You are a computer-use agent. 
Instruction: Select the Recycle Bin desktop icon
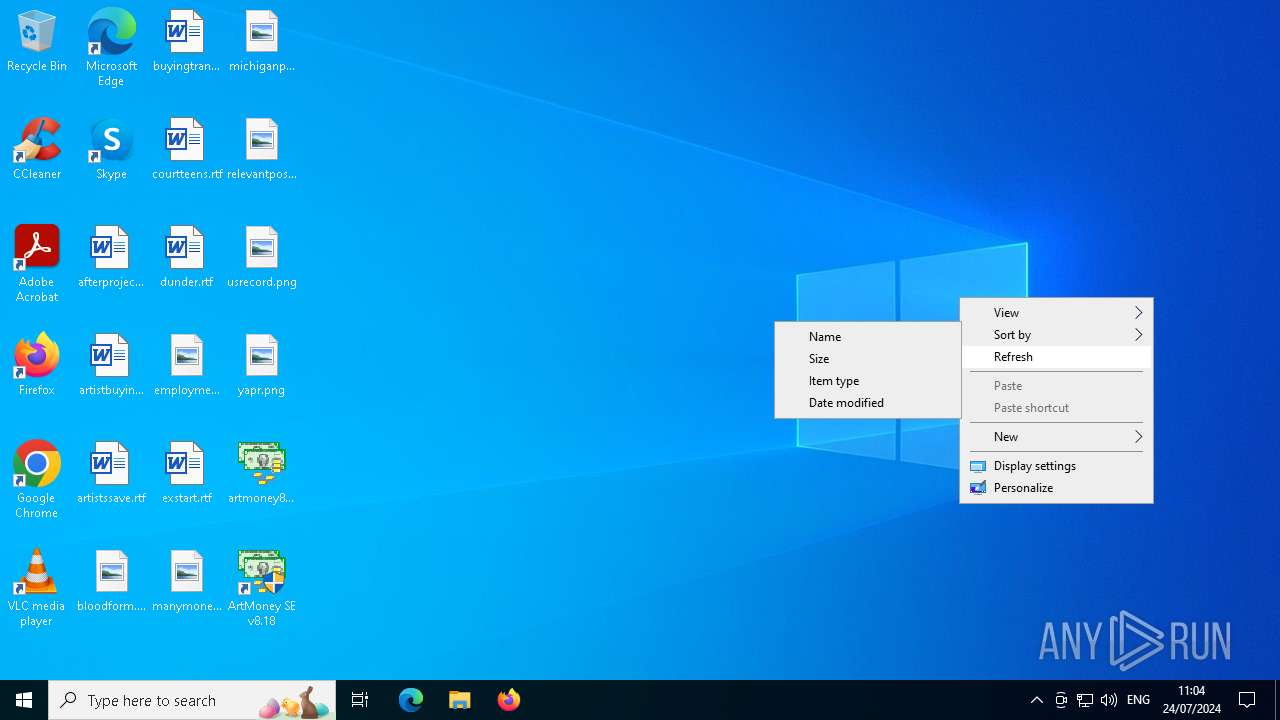37,42
